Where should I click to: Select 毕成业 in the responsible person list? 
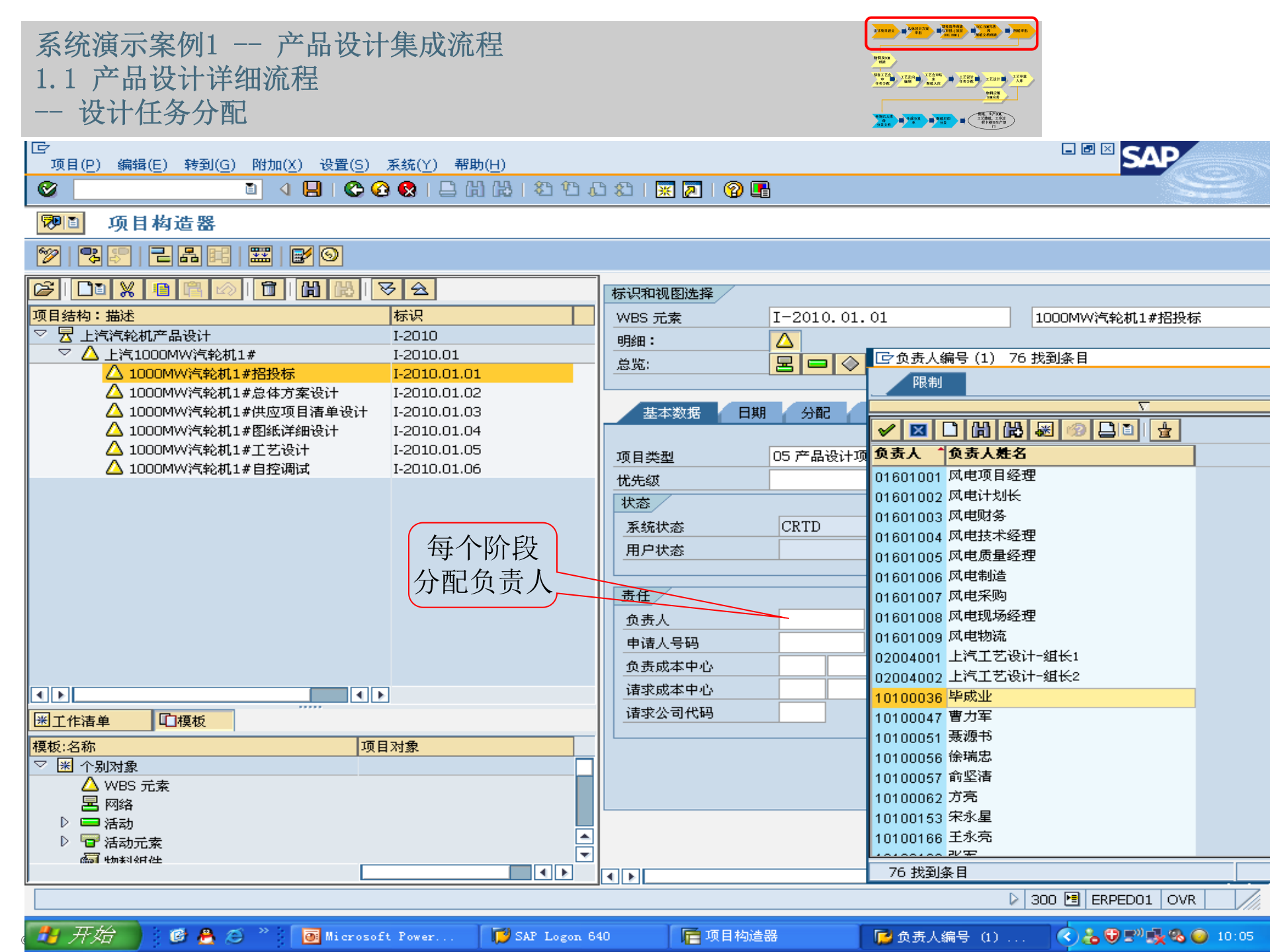(x=970, y=697)
